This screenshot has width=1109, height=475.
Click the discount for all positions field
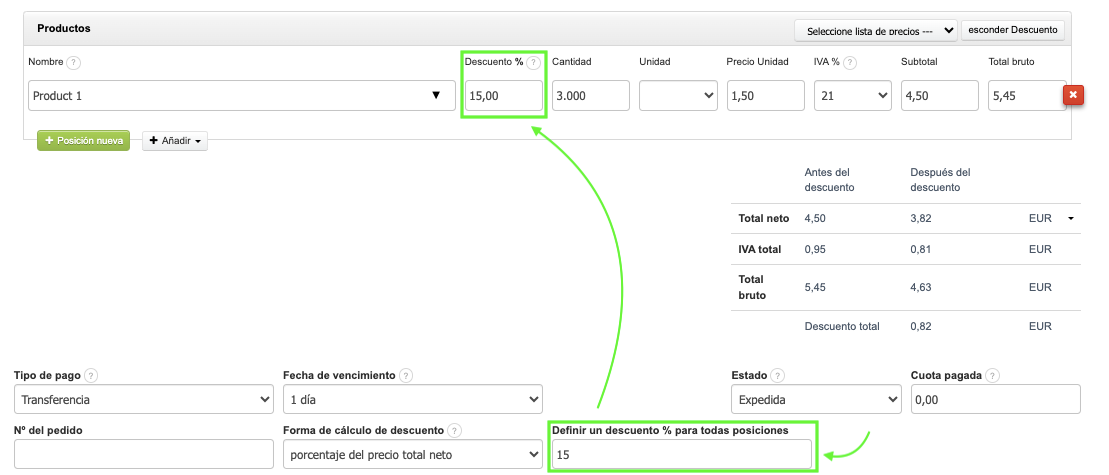point(682,455)
